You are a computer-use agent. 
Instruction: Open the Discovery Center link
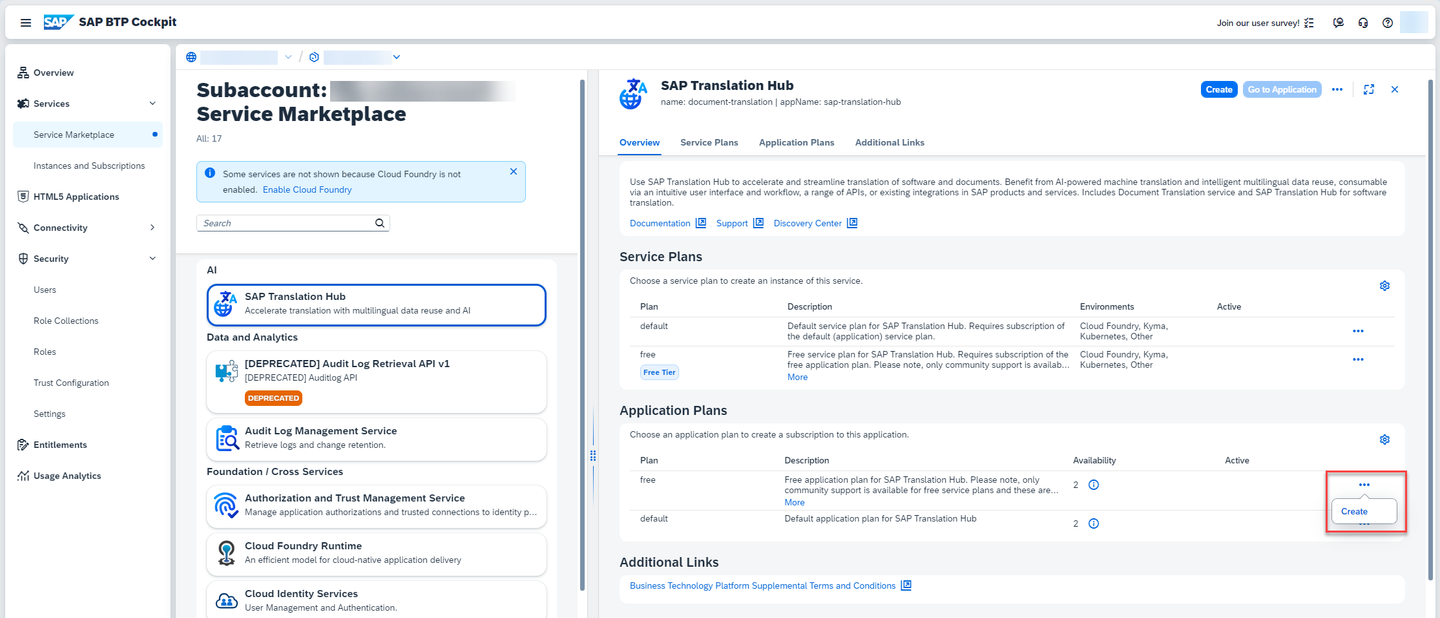click(807, 223)
